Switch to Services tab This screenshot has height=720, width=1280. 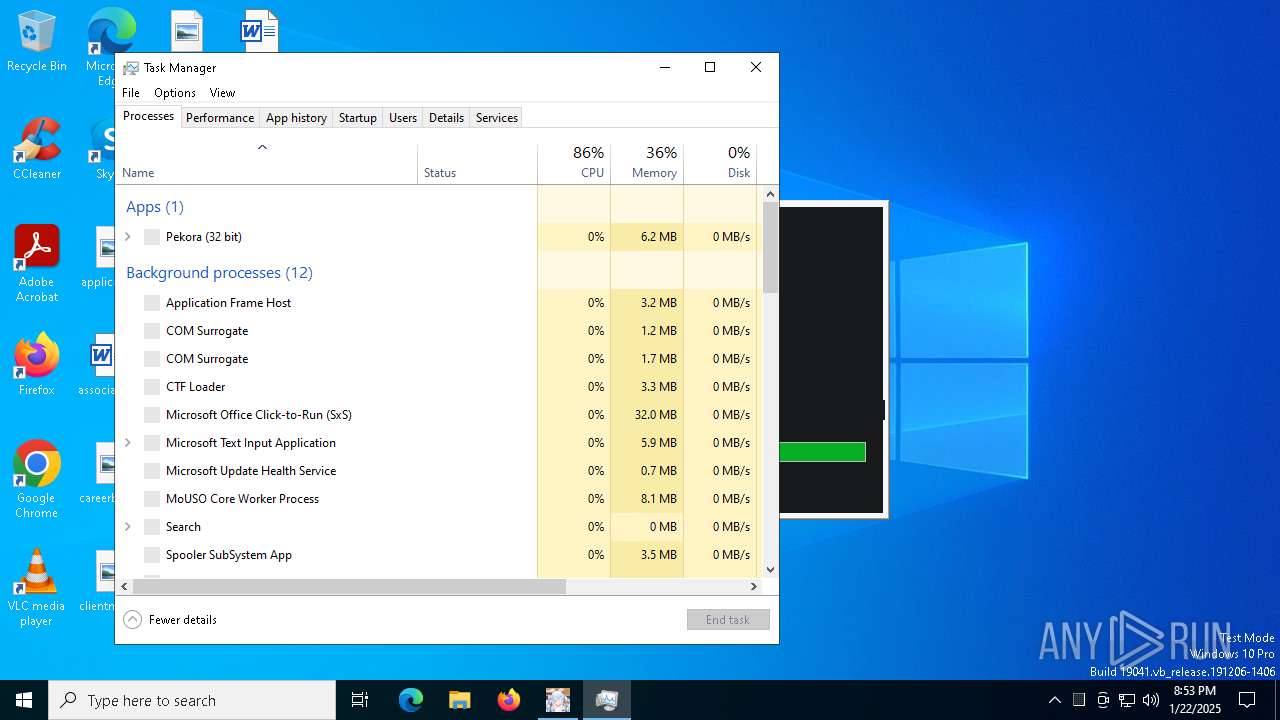pos(497,118)
